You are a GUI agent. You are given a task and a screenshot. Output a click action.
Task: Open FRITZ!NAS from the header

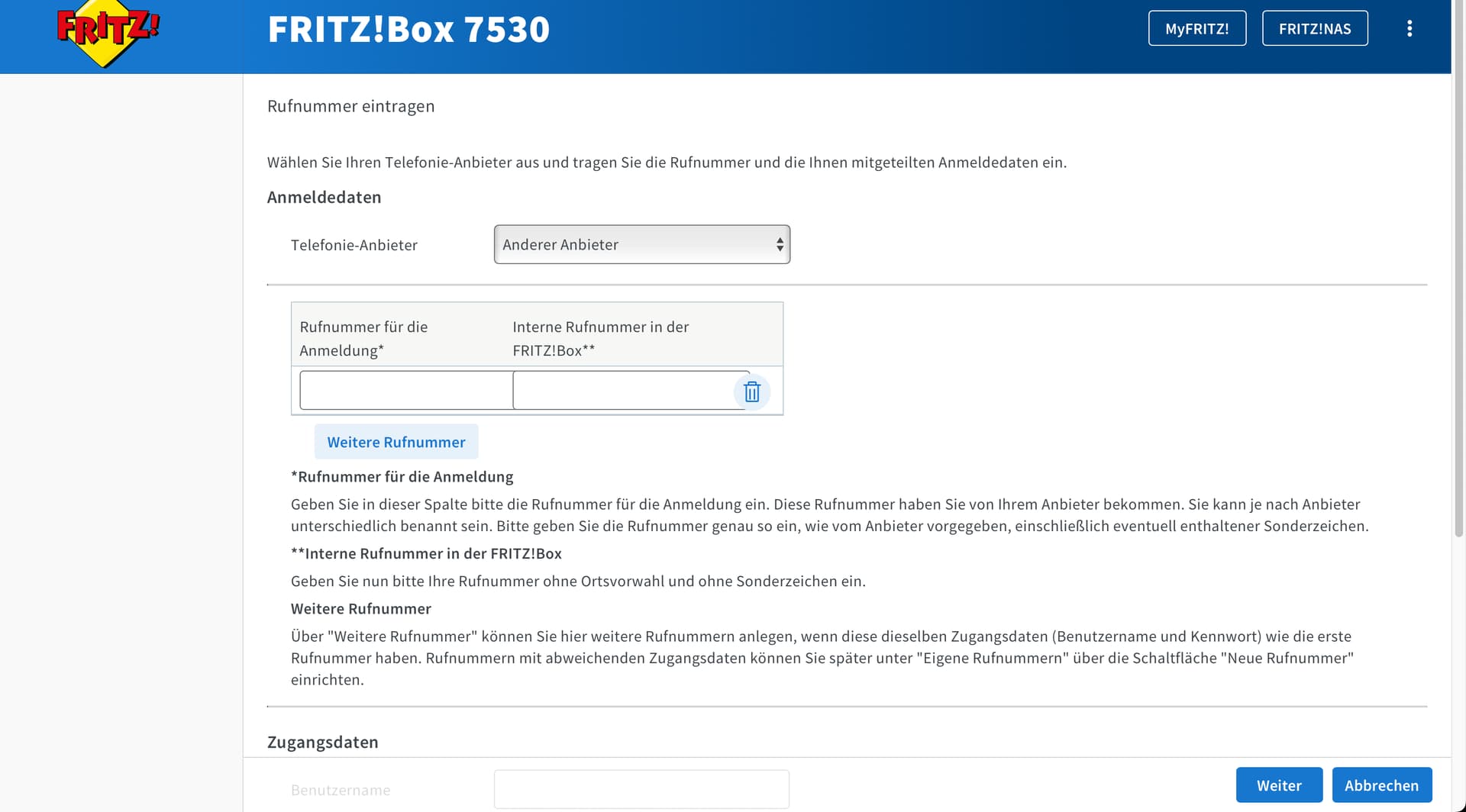click(x=1315, y=28)
